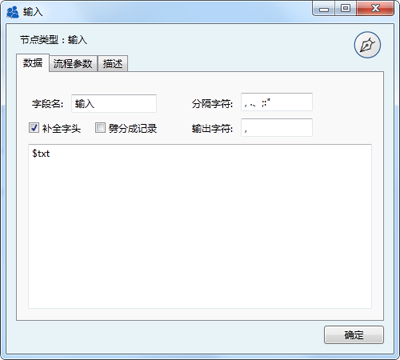This screenshot has height=360, width=400.
Task: Click the 字段名 input field
Action: [x=114, y=103]
